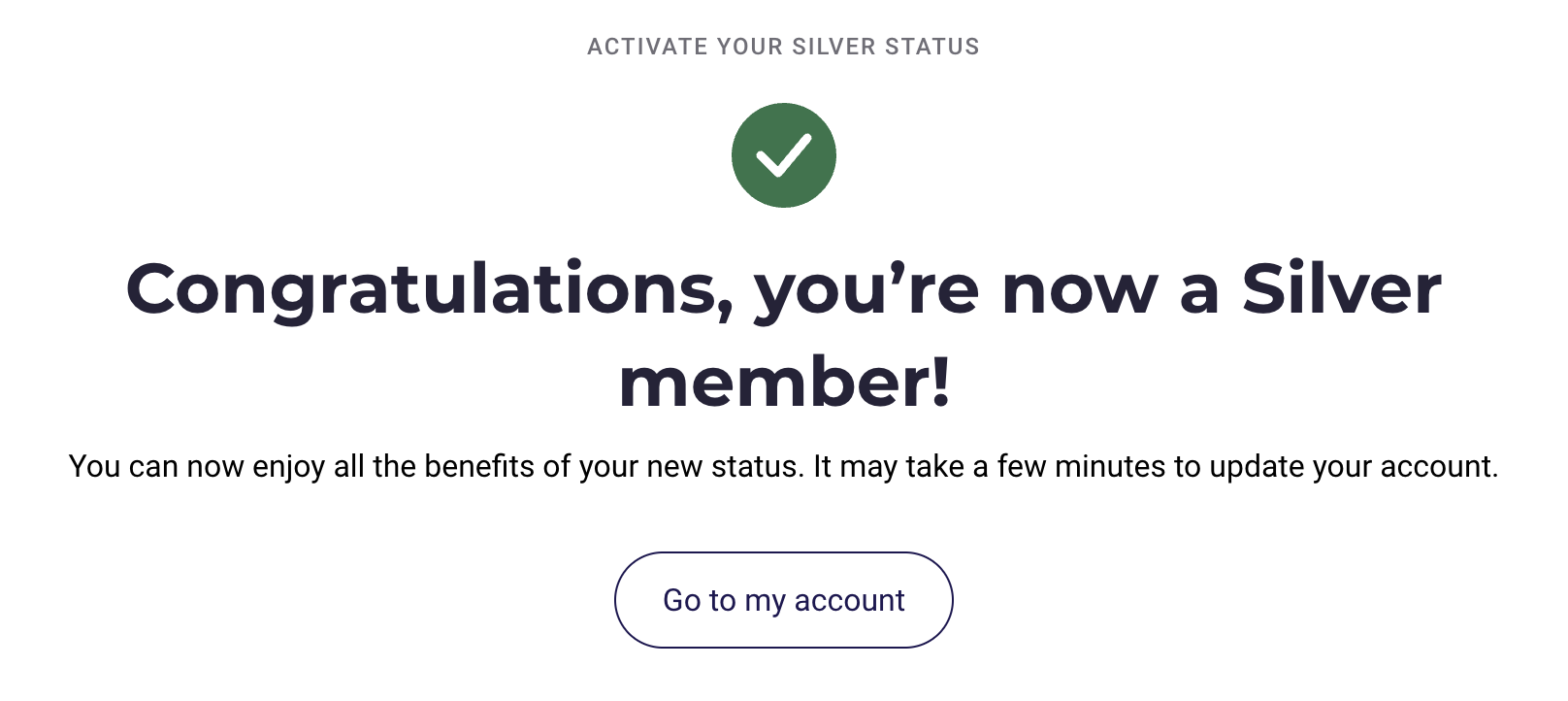Viewport: 1568px width, 701px height.
Task: Select the word 'Silver' in the large heading
Action: tap(1342, 288)
